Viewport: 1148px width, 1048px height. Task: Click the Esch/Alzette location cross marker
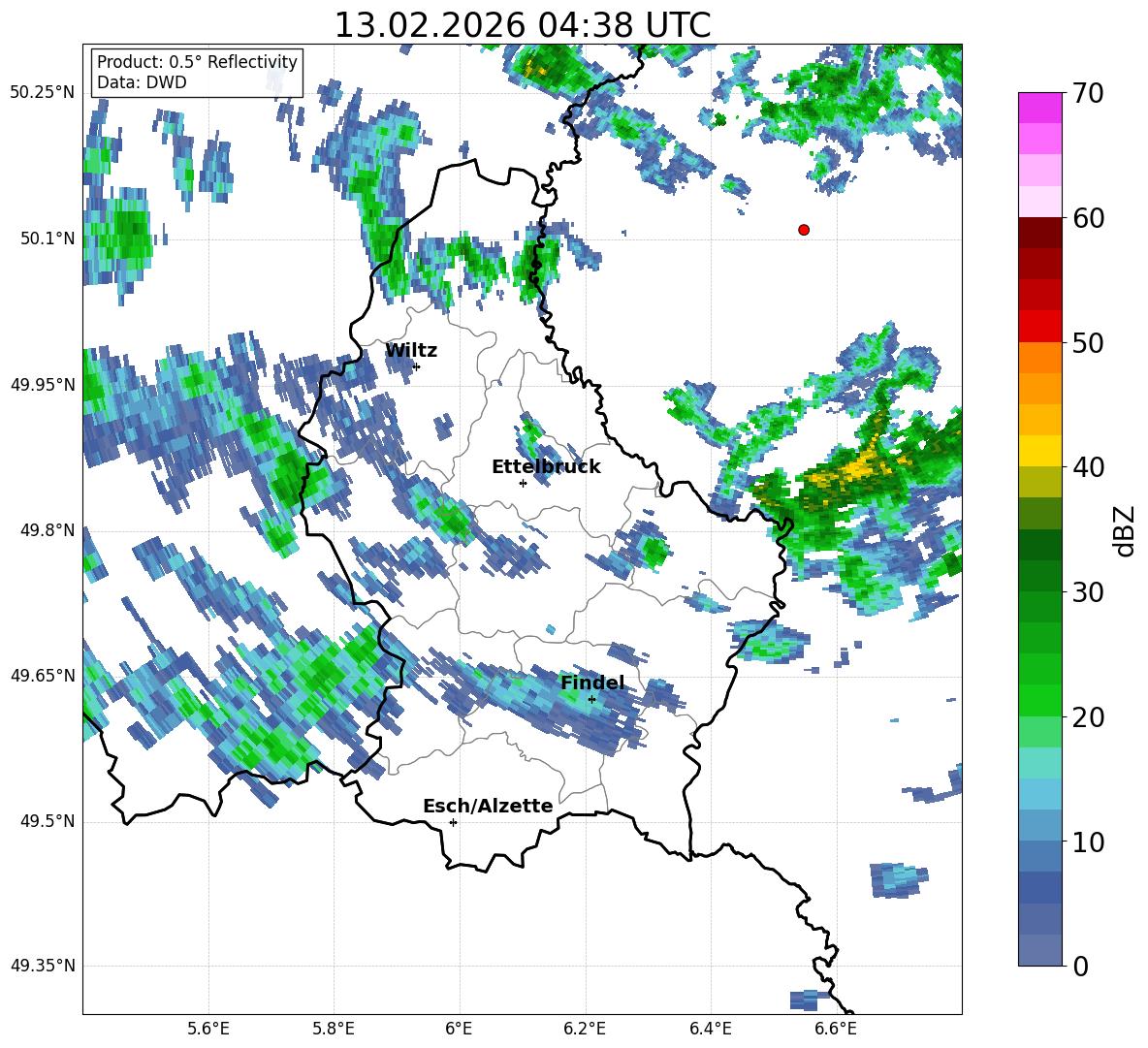click(453, 822)
